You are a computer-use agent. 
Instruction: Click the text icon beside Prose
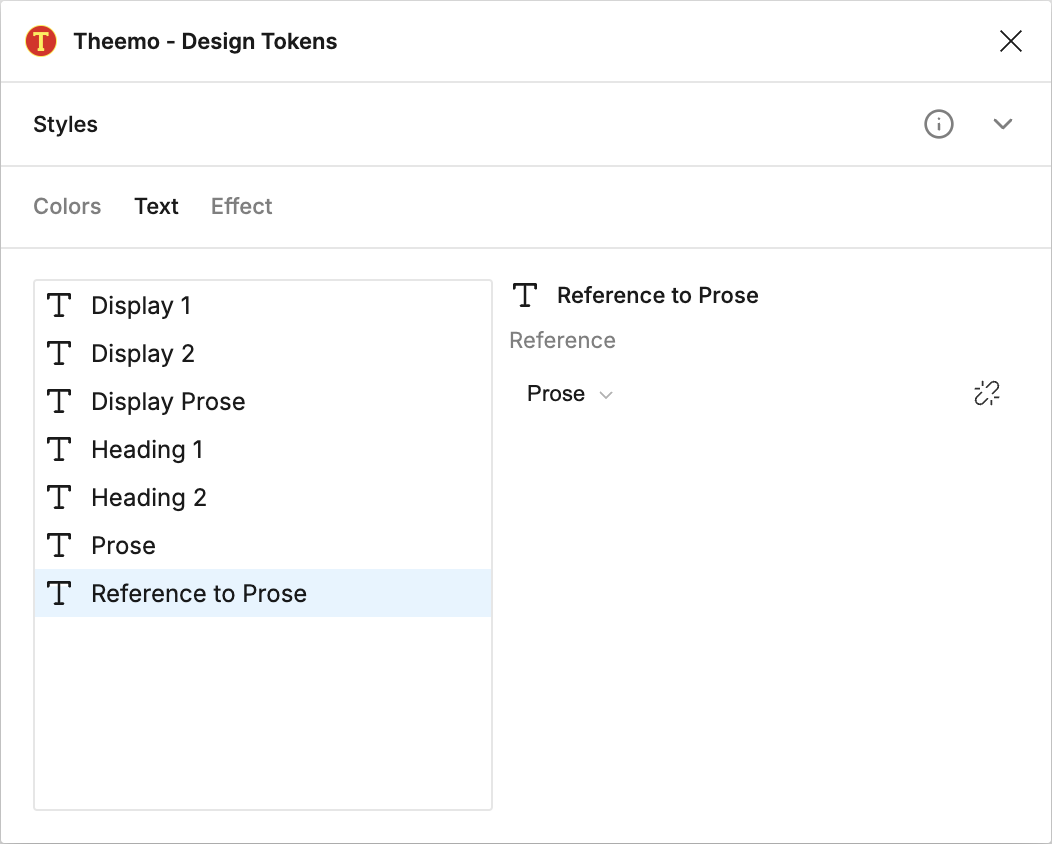(x=60, y=546)
